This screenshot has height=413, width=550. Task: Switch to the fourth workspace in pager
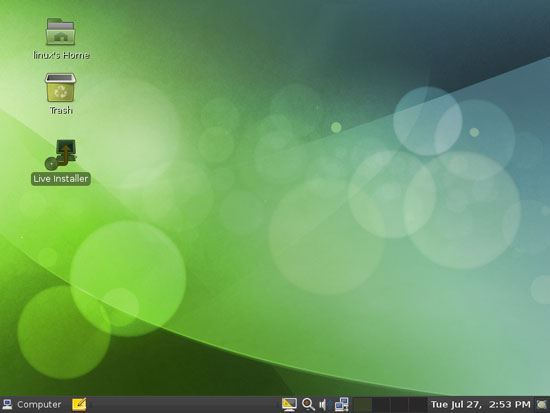tap(418, 405)
